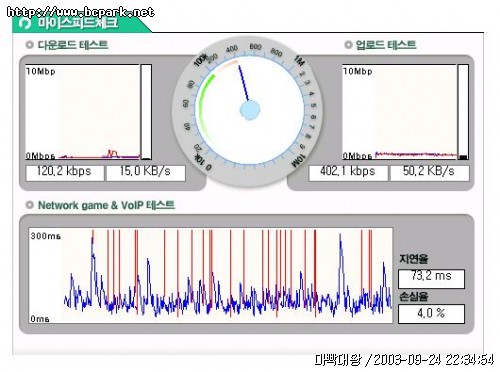Click the 15.0 KB/s download field
500x372 pixels.
tap(146, 173)
